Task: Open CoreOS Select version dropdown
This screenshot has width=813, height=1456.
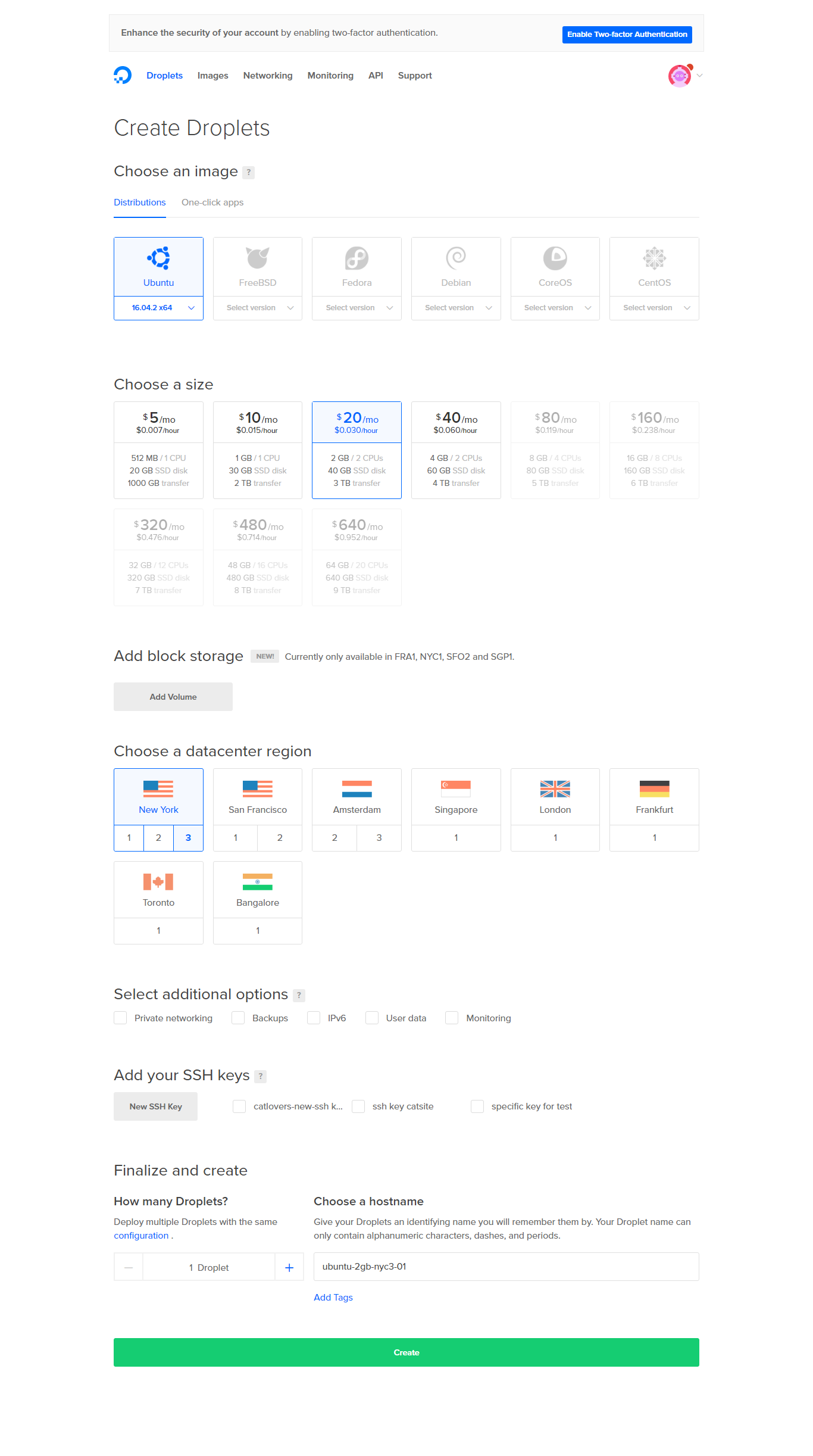Action: [555, 308]
